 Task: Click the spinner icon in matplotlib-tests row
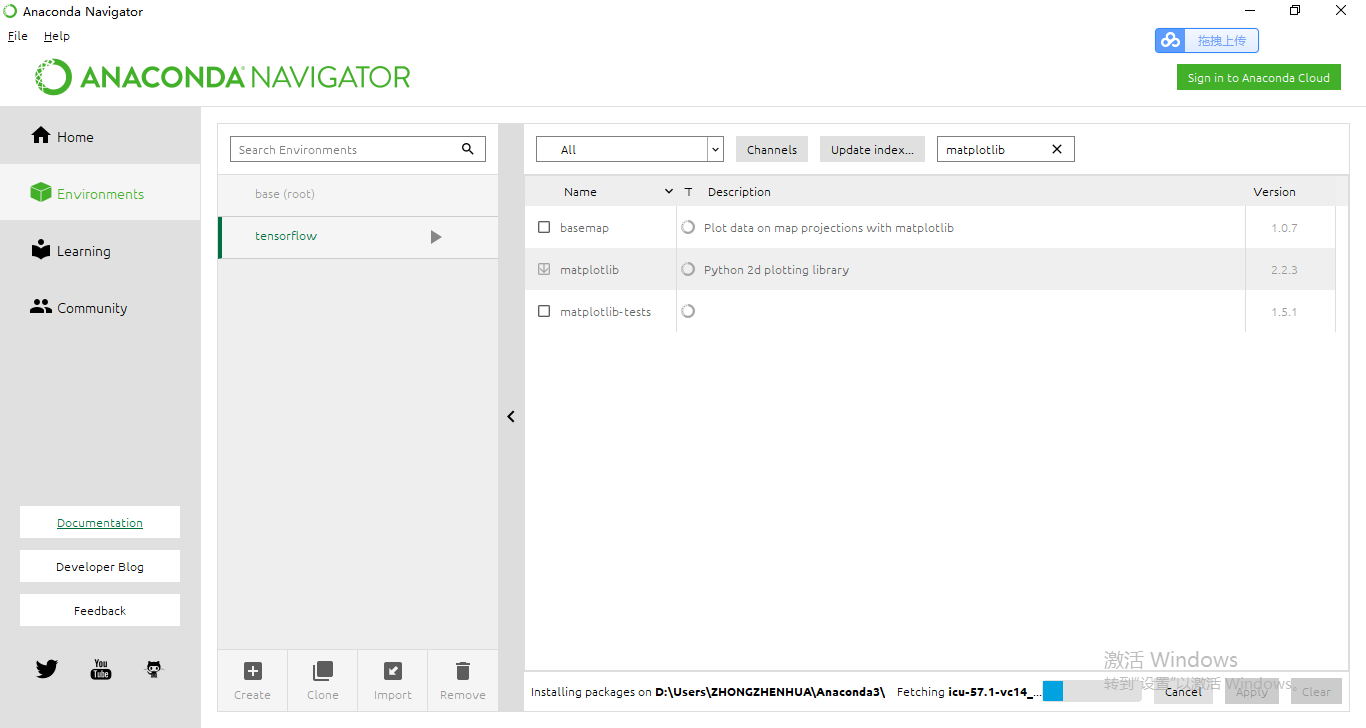tap(688, 312)
